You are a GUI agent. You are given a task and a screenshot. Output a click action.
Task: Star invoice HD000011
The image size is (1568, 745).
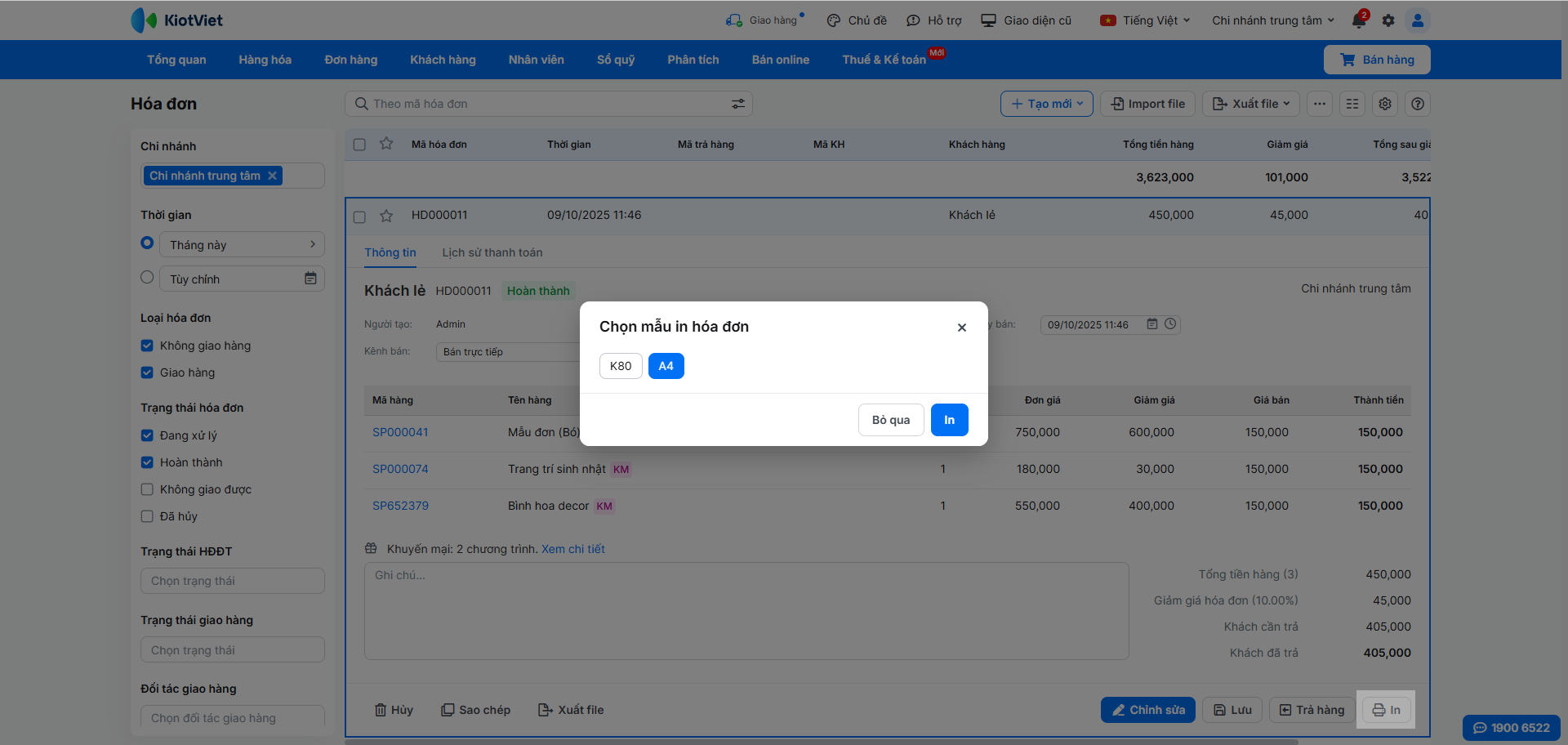click(386, 216)
